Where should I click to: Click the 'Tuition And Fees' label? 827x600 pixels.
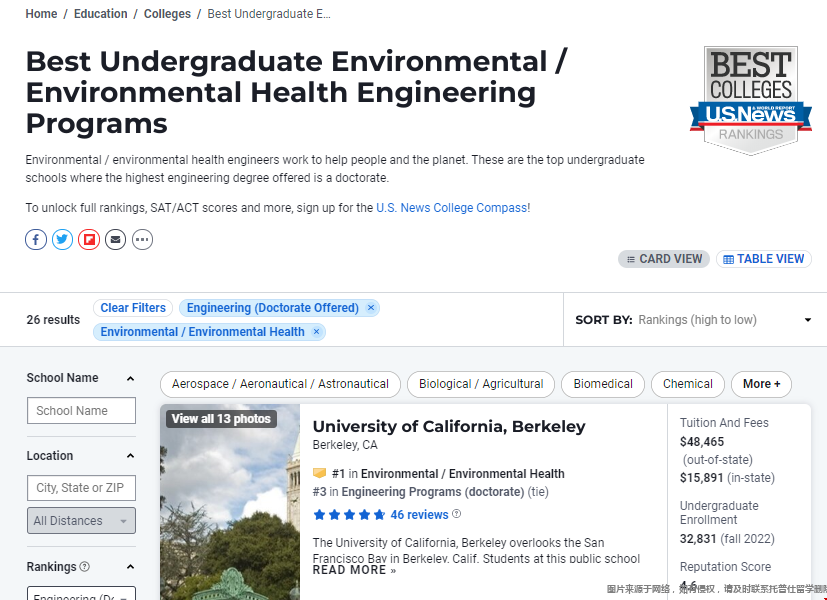[x=724, y=423]
